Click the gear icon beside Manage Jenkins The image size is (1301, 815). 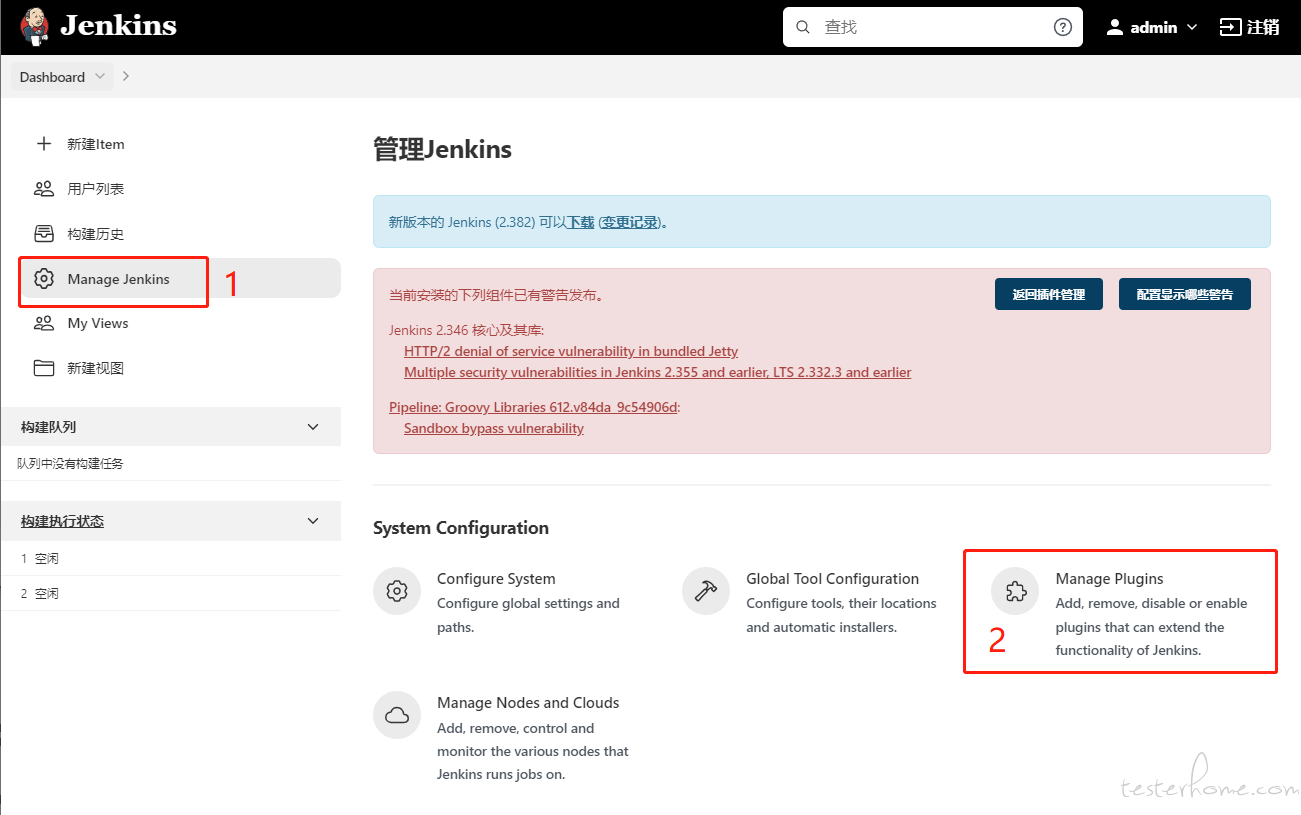click(44, 279)
